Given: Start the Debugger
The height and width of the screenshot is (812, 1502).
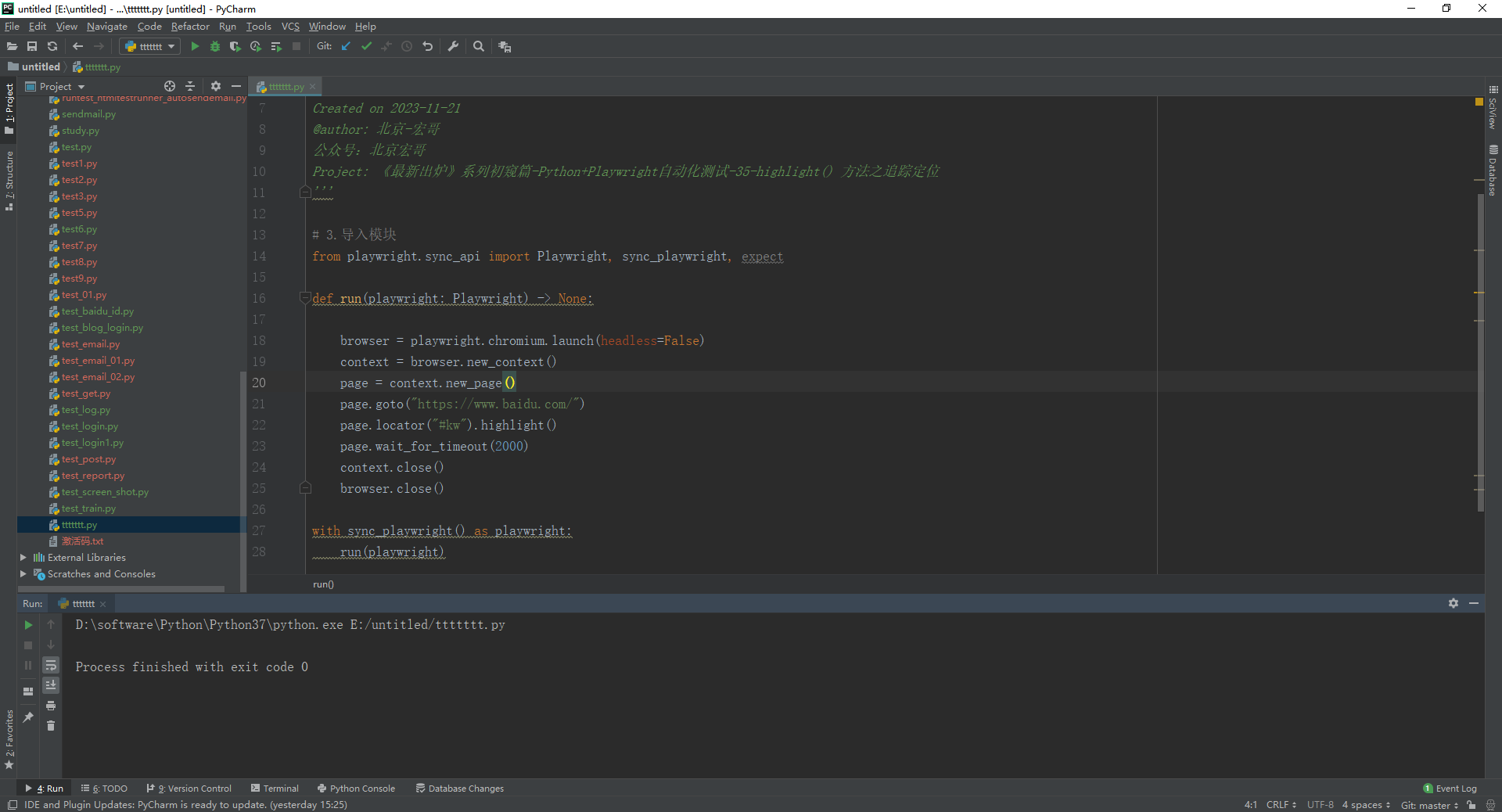Looking at the screenshot, I should (214, 46).
